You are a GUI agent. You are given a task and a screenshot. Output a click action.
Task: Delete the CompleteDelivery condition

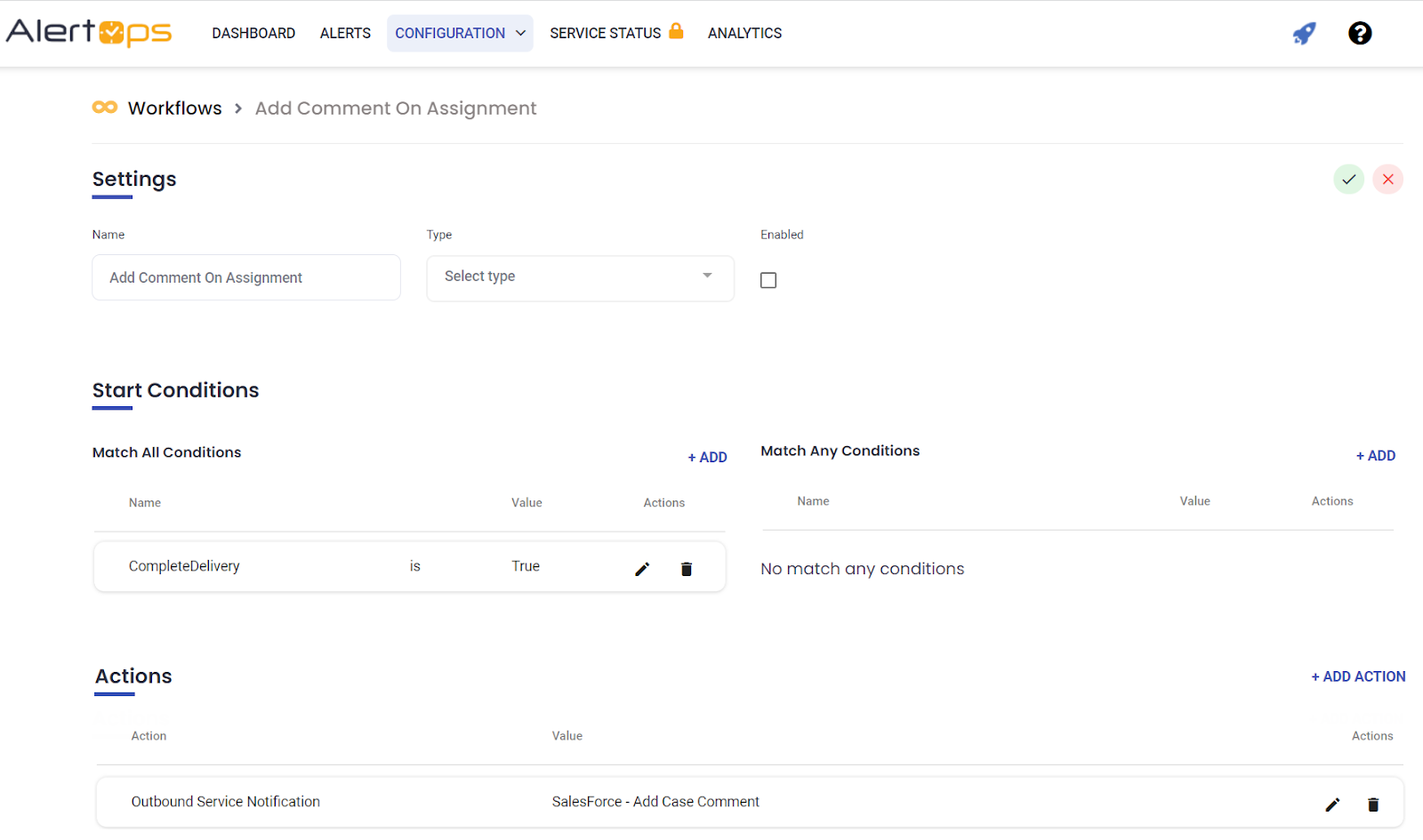pos(686,569)
